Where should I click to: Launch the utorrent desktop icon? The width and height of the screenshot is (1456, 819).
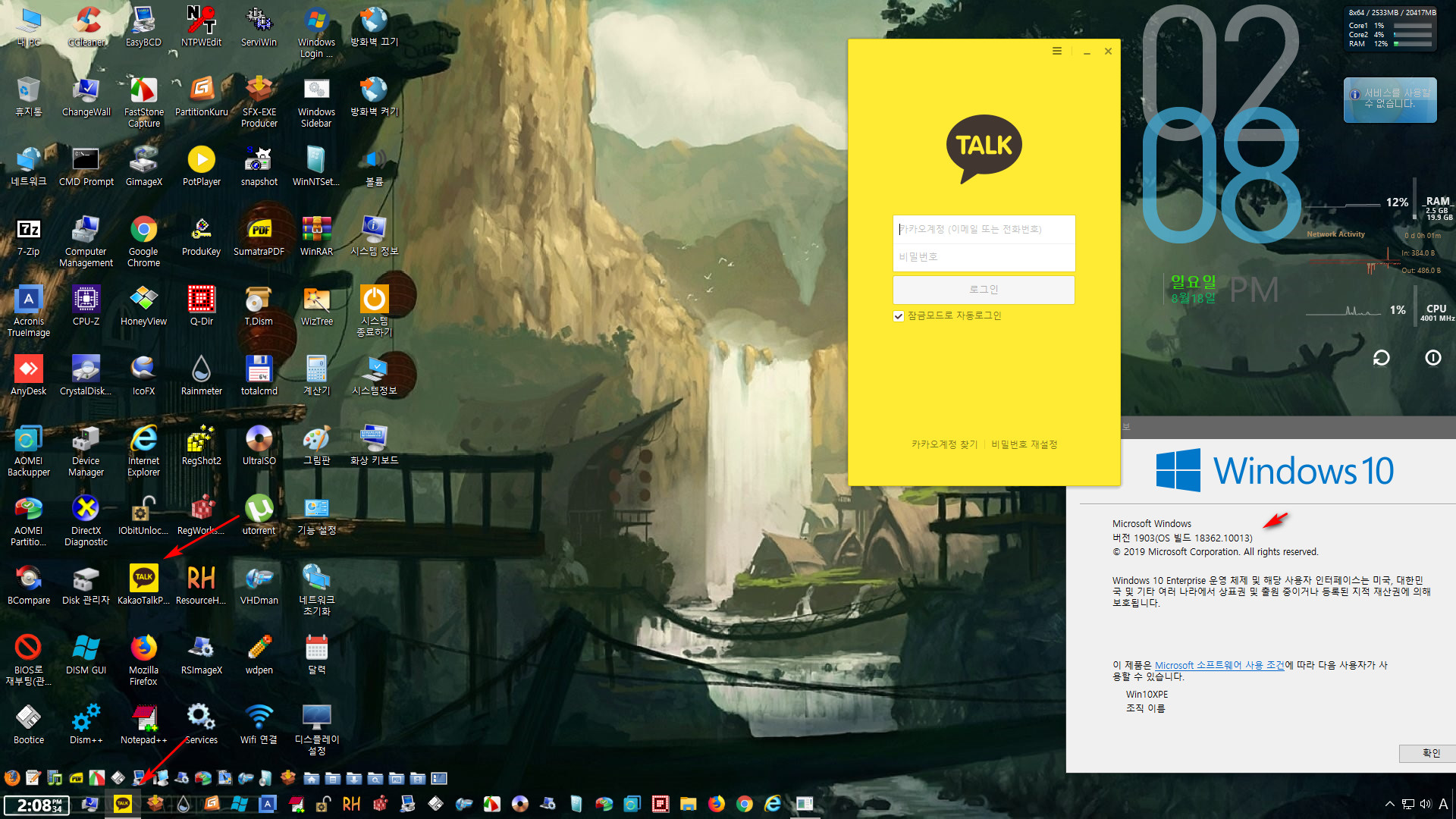click(x=259, y=515)
